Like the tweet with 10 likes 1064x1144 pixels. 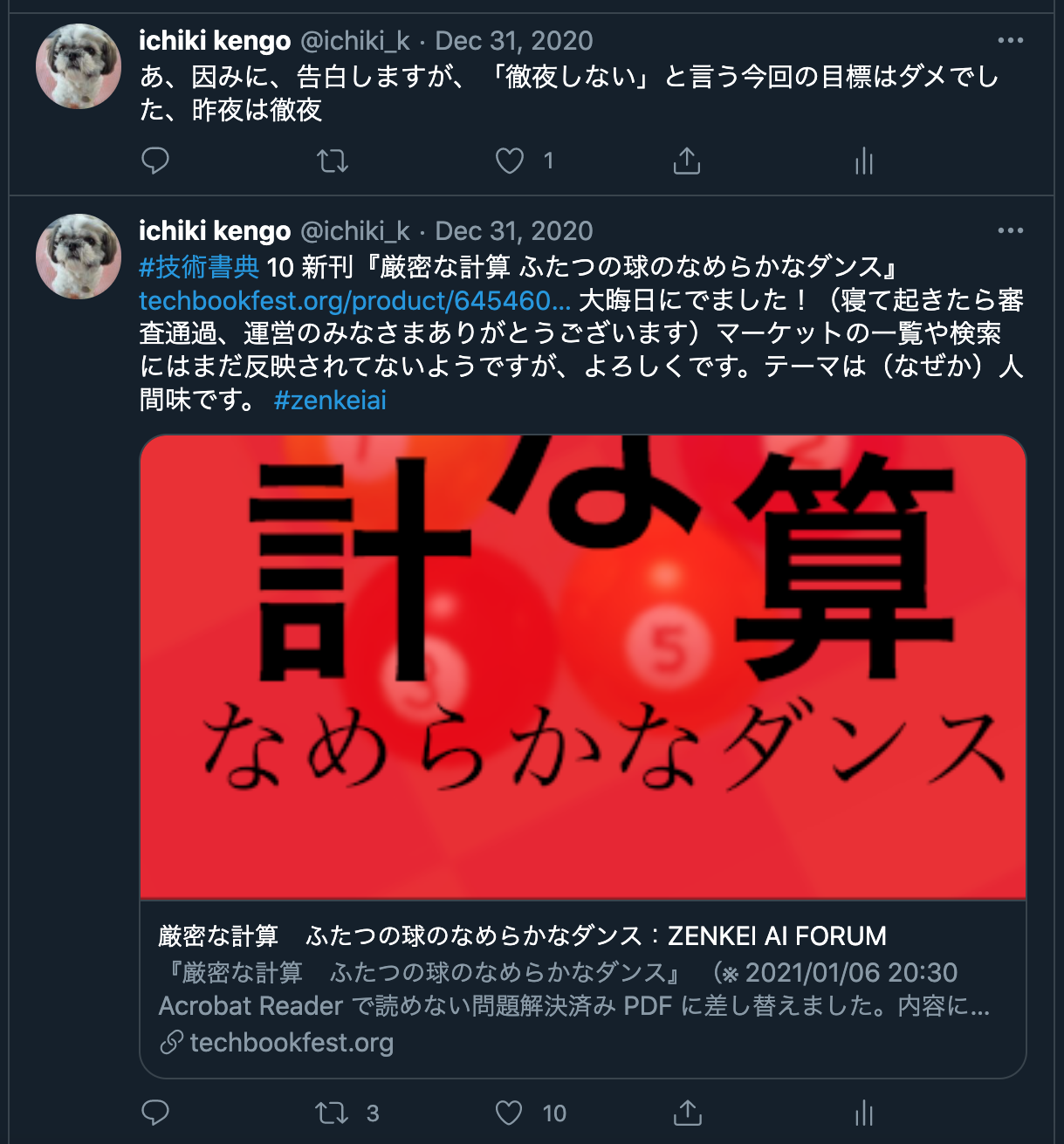(x=510, y=1113)
